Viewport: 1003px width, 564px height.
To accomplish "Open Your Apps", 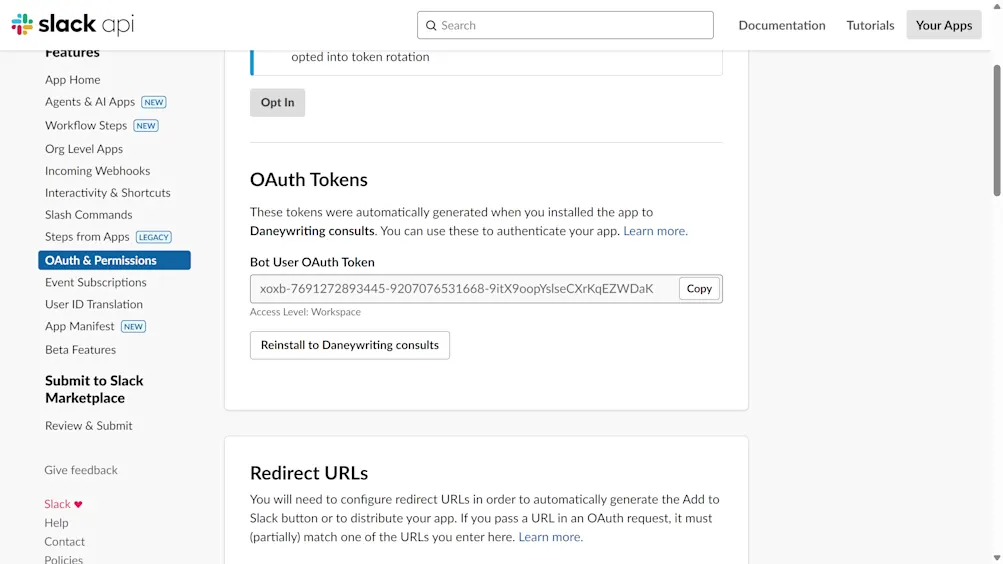I will point(944,25).
